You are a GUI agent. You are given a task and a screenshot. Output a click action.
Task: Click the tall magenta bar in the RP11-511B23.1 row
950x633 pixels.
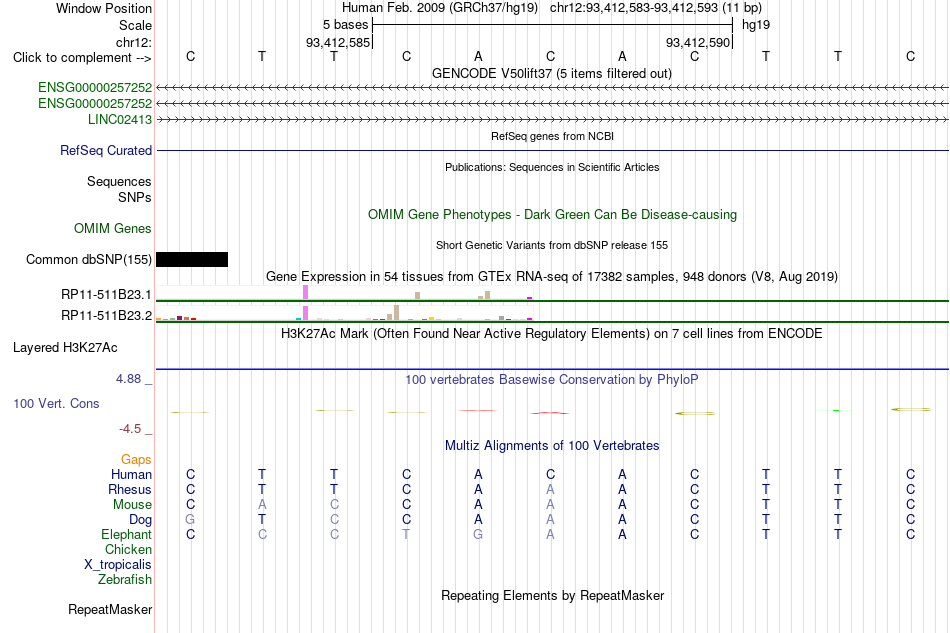click(306, 292)
